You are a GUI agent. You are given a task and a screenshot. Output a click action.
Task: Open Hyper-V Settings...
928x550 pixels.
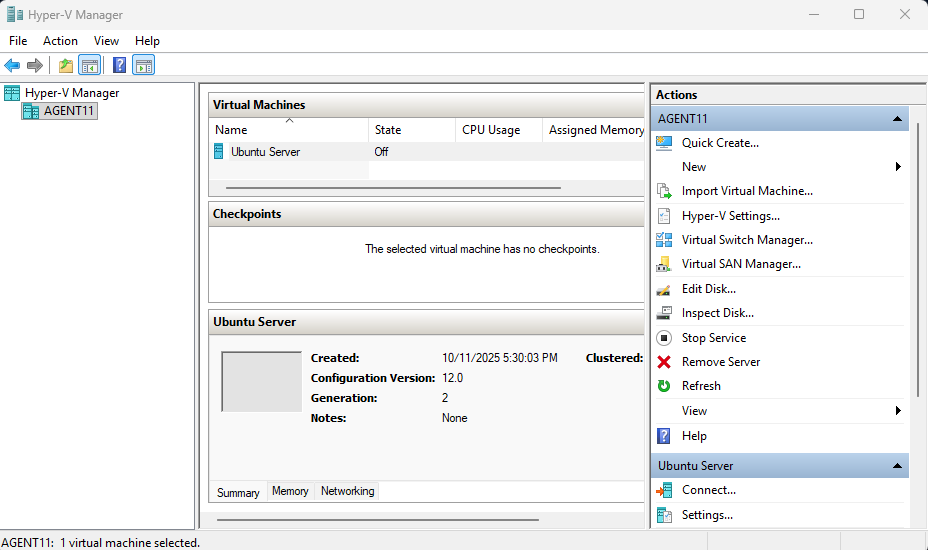730,216
